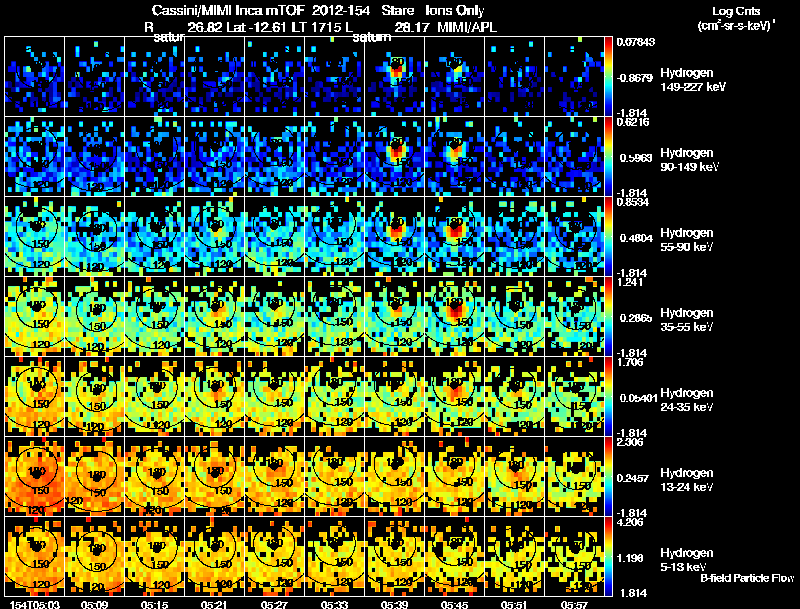Select the '05:57' time label
Image resolution: width=800 pixels, height=609 pixels.
point(574,604)
